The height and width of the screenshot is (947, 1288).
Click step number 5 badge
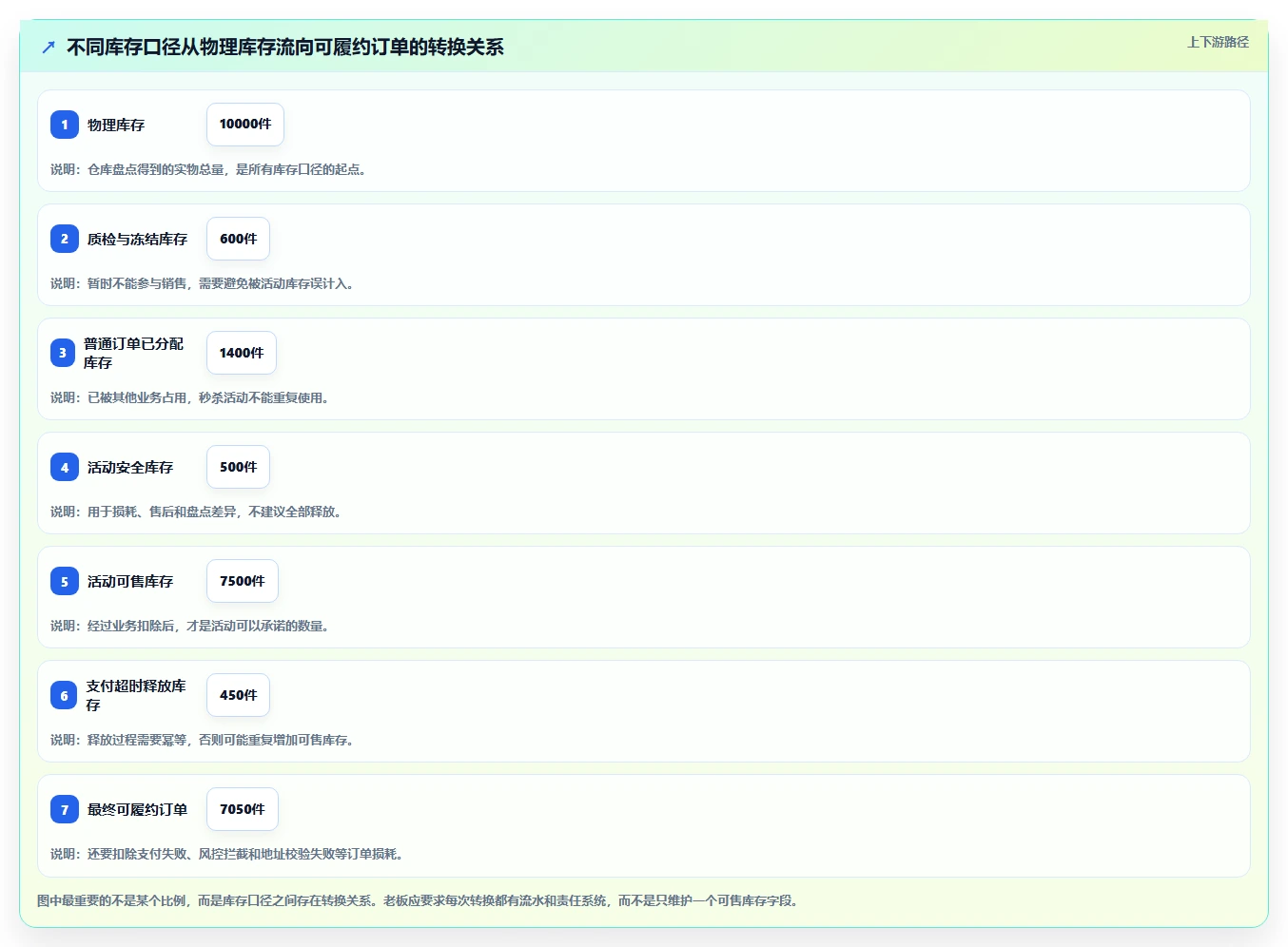tap(65, 581)
